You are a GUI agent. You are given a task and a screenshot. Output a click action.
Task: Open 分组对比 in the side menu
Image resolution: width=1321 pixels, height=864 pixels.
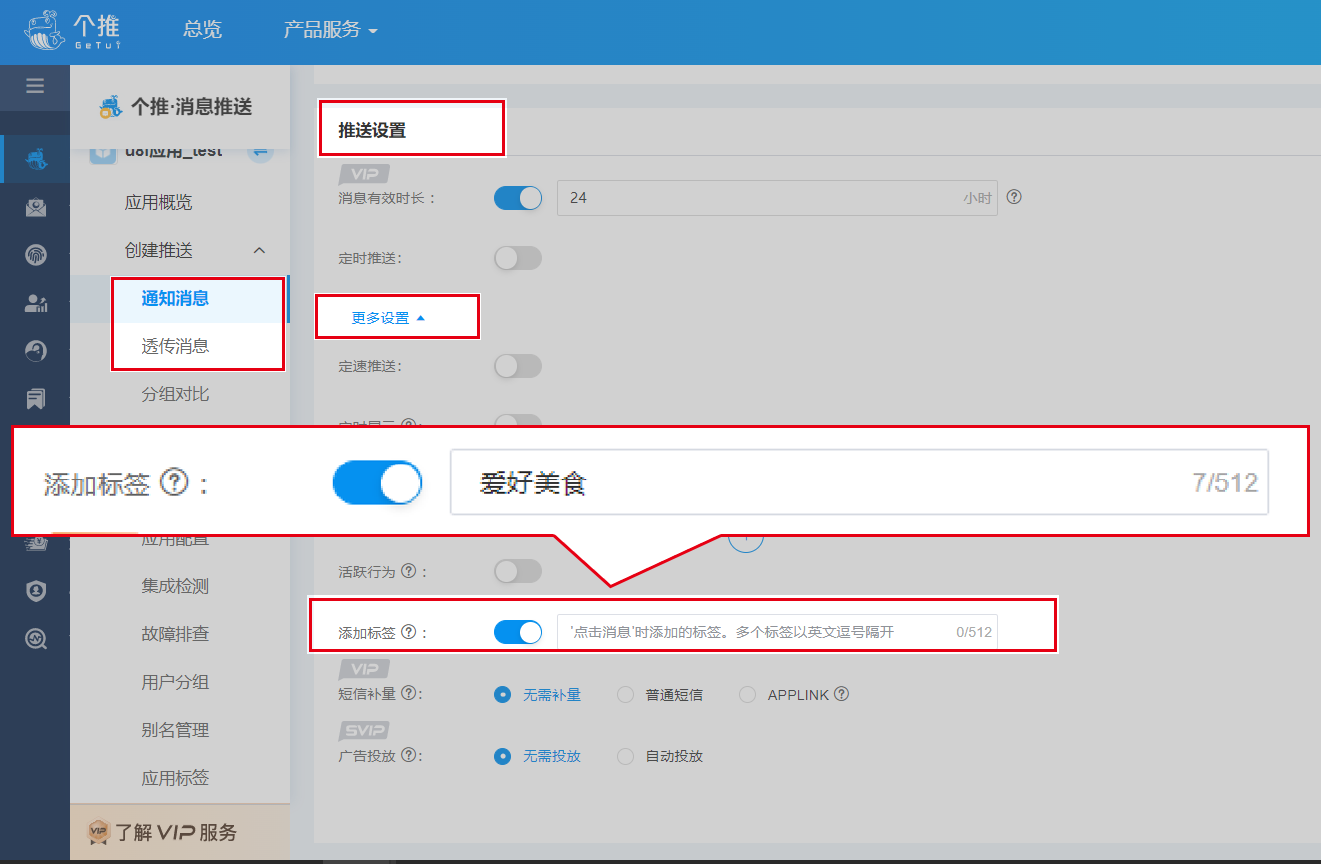(175, 394)
